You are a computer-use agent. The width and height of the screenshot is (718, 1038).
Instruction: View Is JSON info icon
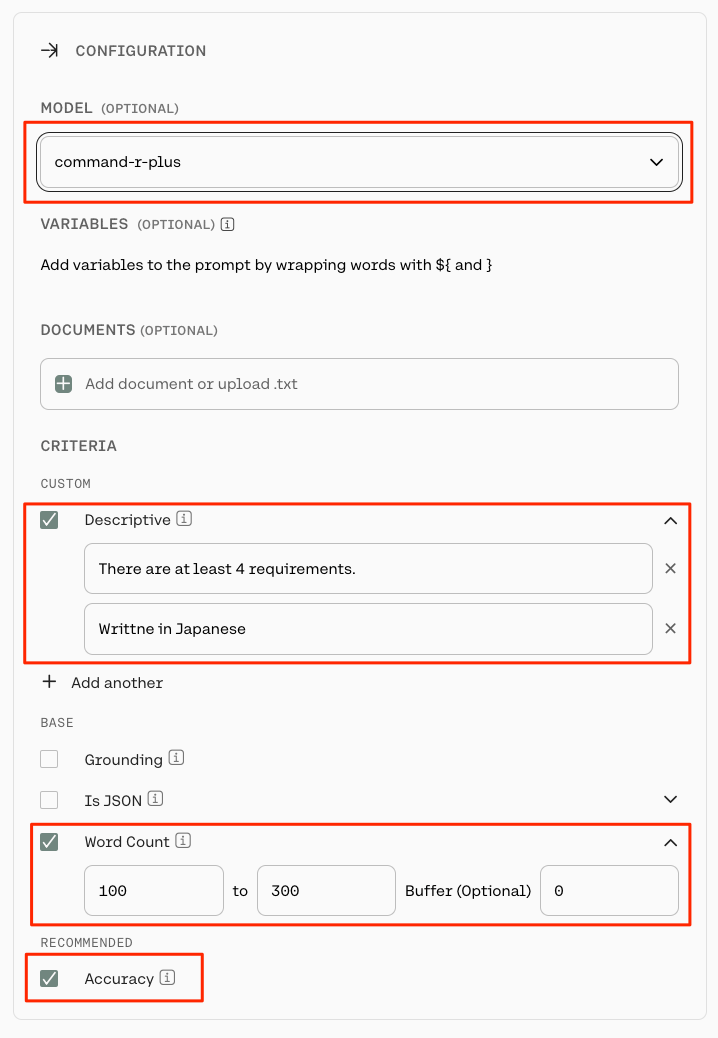pos(155,798)
